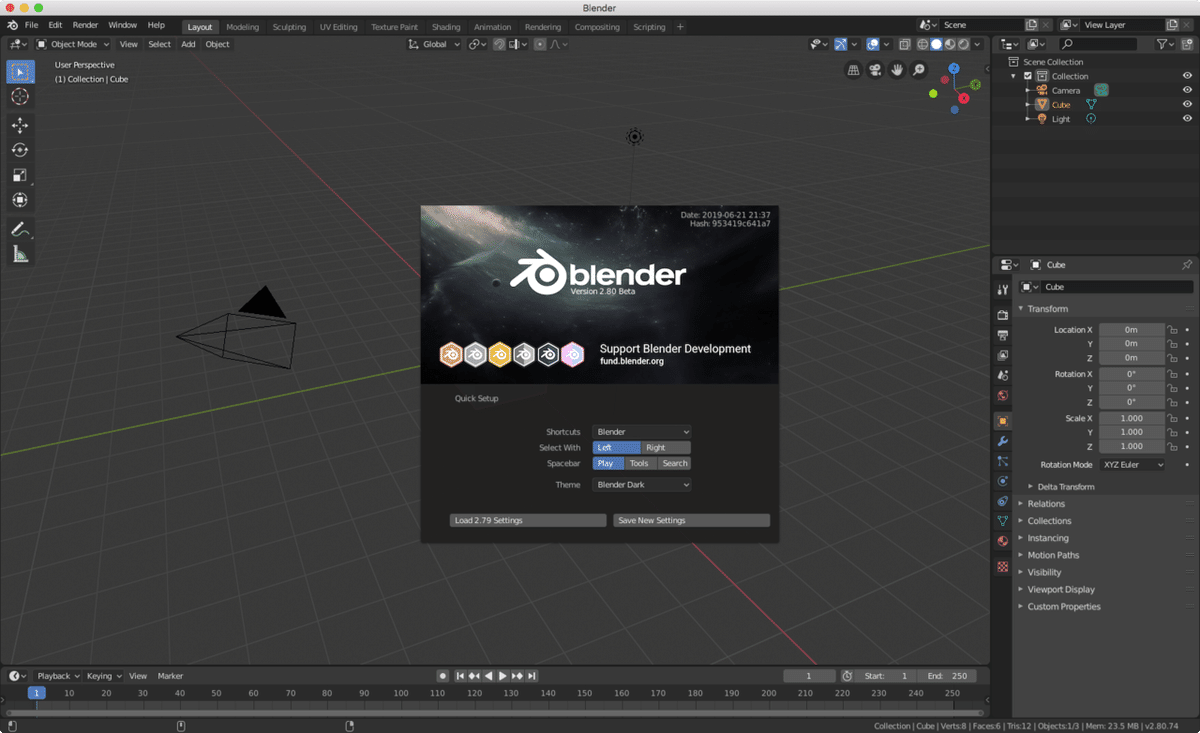Open the Material properties tab
This screenshot has width=1200, height=733.
(1002, 541)
